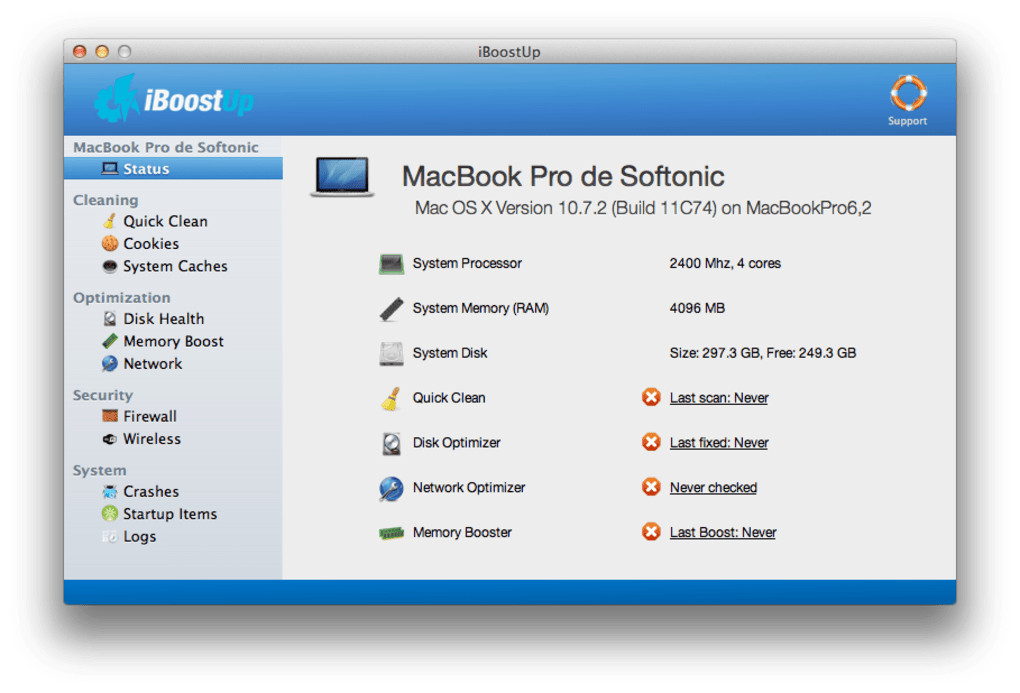1020x693 pixels.
Task: Click the '2400 Mhz, 4 cores' value
Action: pos(725,264)
